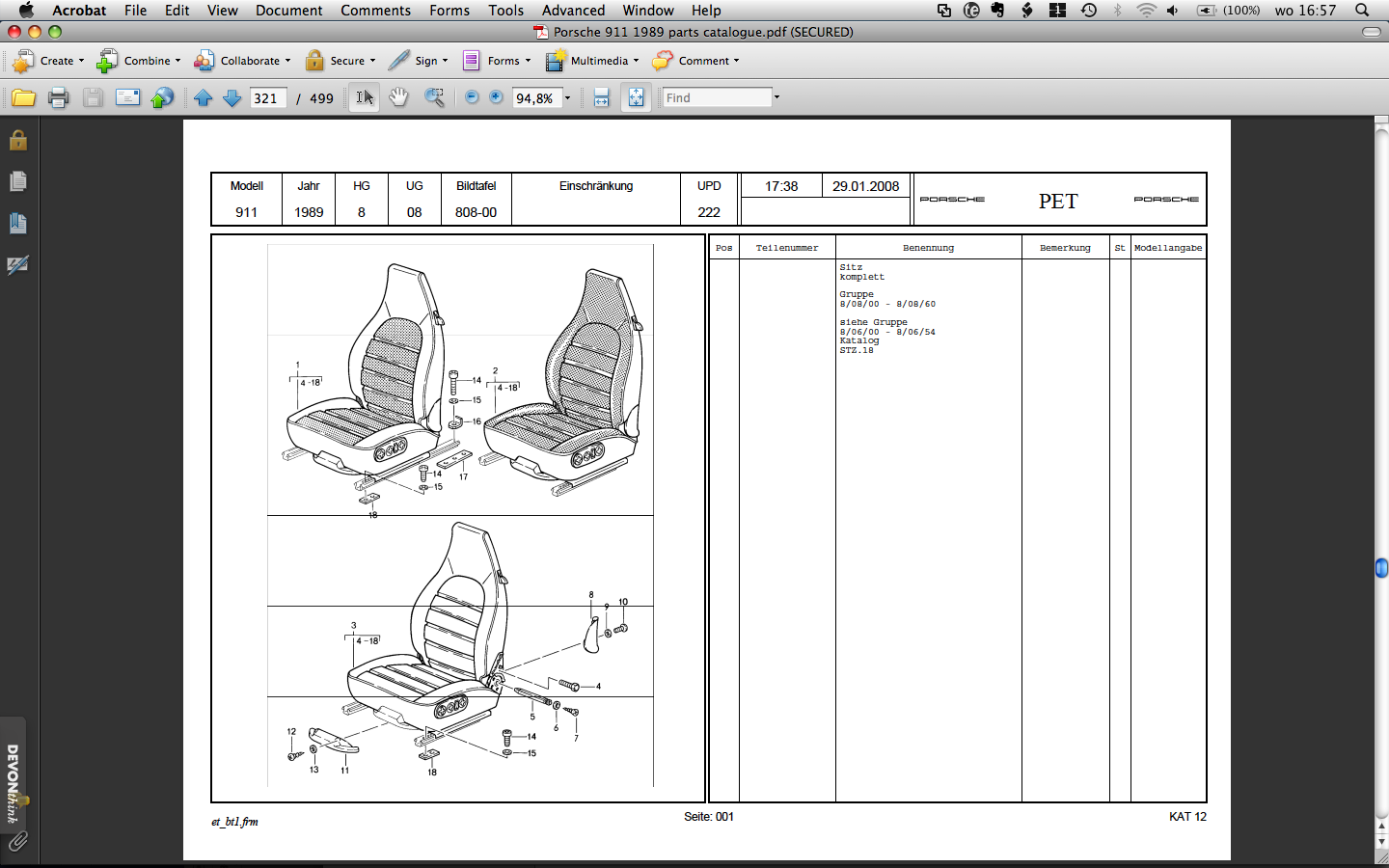Screen dimensions: 1389x868
Task: Open the Find options dropdown arrow
Action: click(x=776, y=97)
